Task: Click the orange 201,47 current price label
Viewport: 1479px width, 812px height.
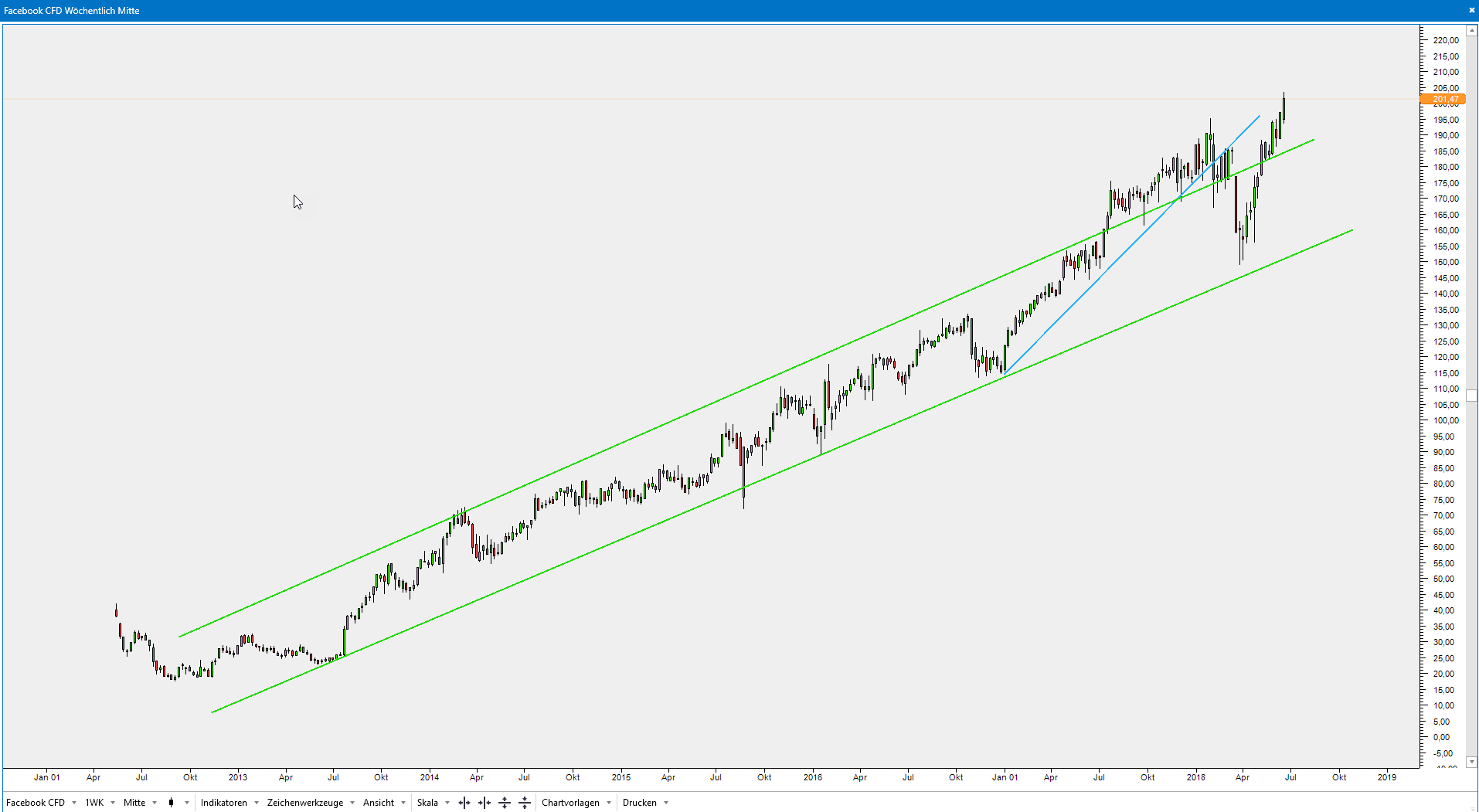Action: 1443,100
